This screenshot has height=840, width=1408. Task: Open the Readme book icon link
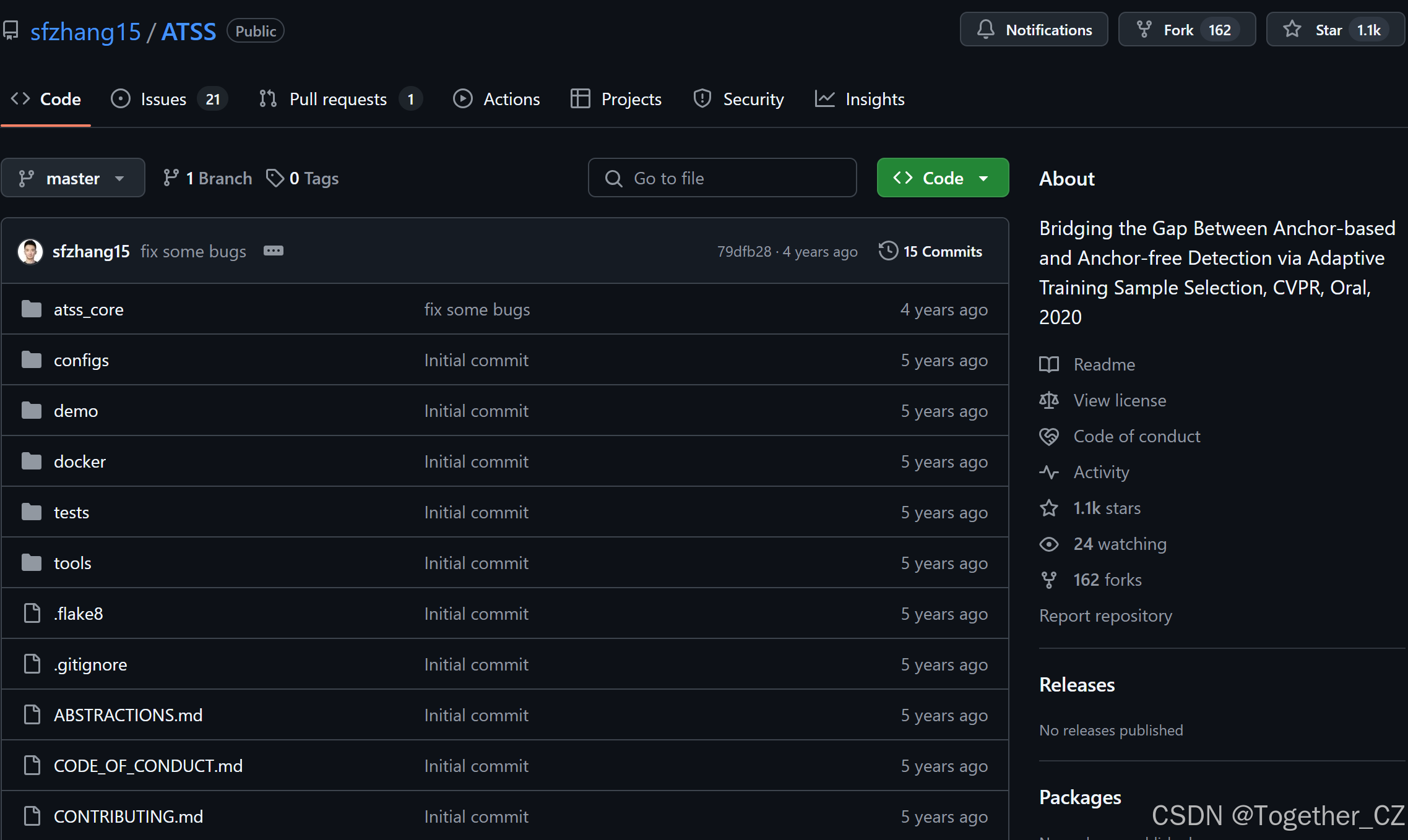click(1049, 364)
